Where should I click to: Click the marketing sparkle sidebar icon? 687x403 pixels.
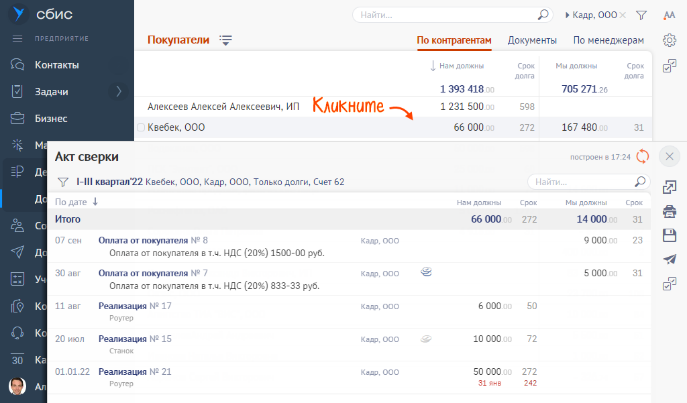point(17,145)
